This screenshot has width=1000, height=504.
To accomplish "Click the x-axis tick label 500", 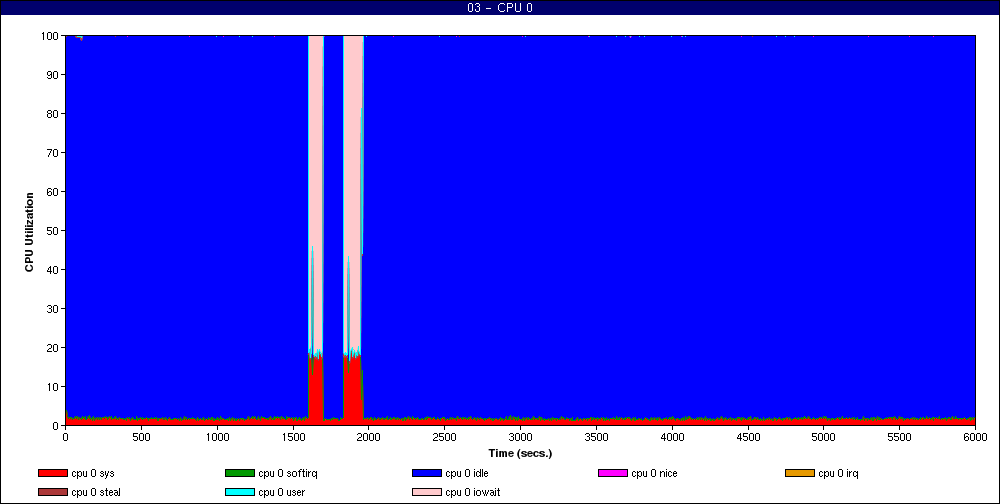I will click(x=141, y=438).
